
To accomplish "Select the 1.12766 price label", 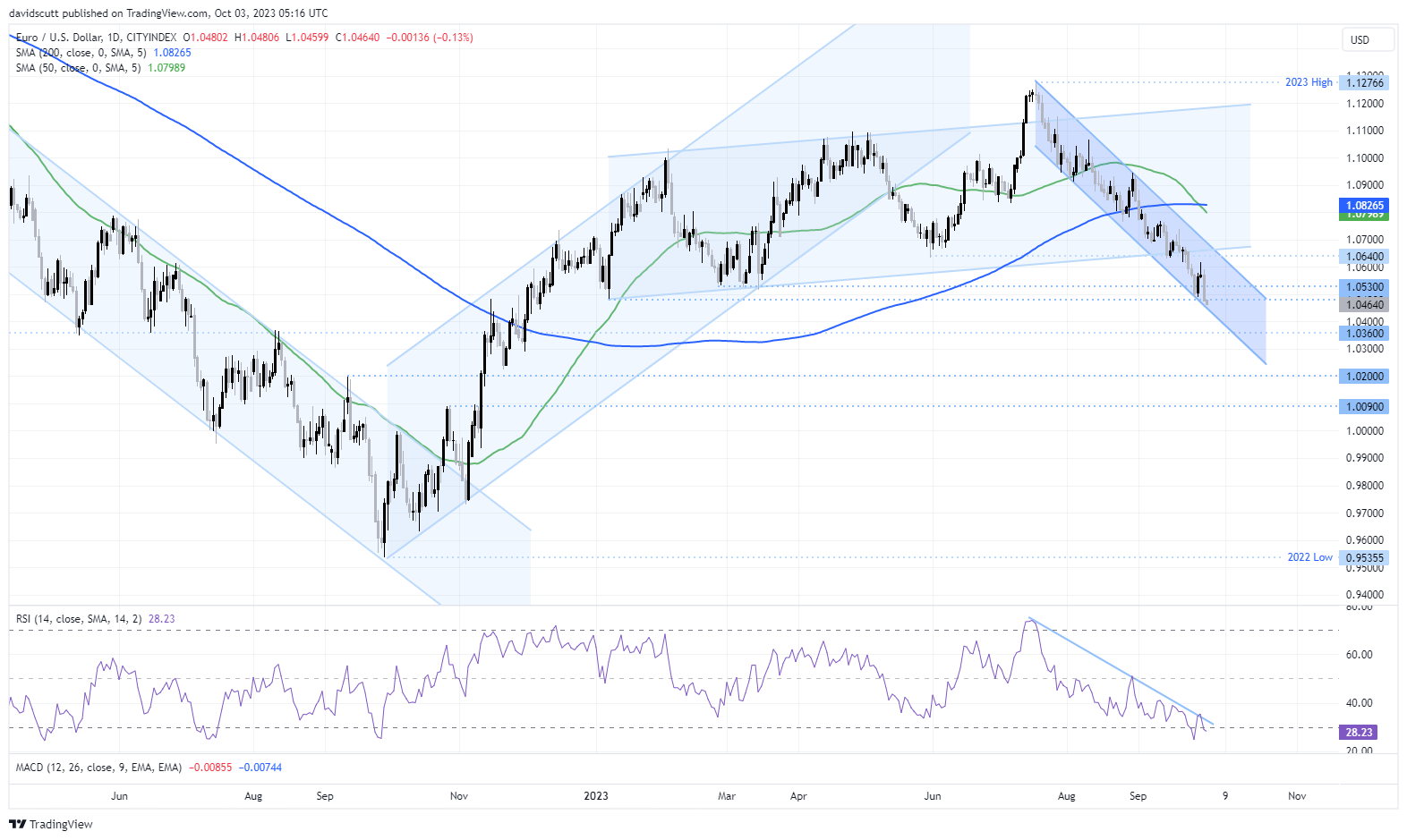I will 1365,83.
